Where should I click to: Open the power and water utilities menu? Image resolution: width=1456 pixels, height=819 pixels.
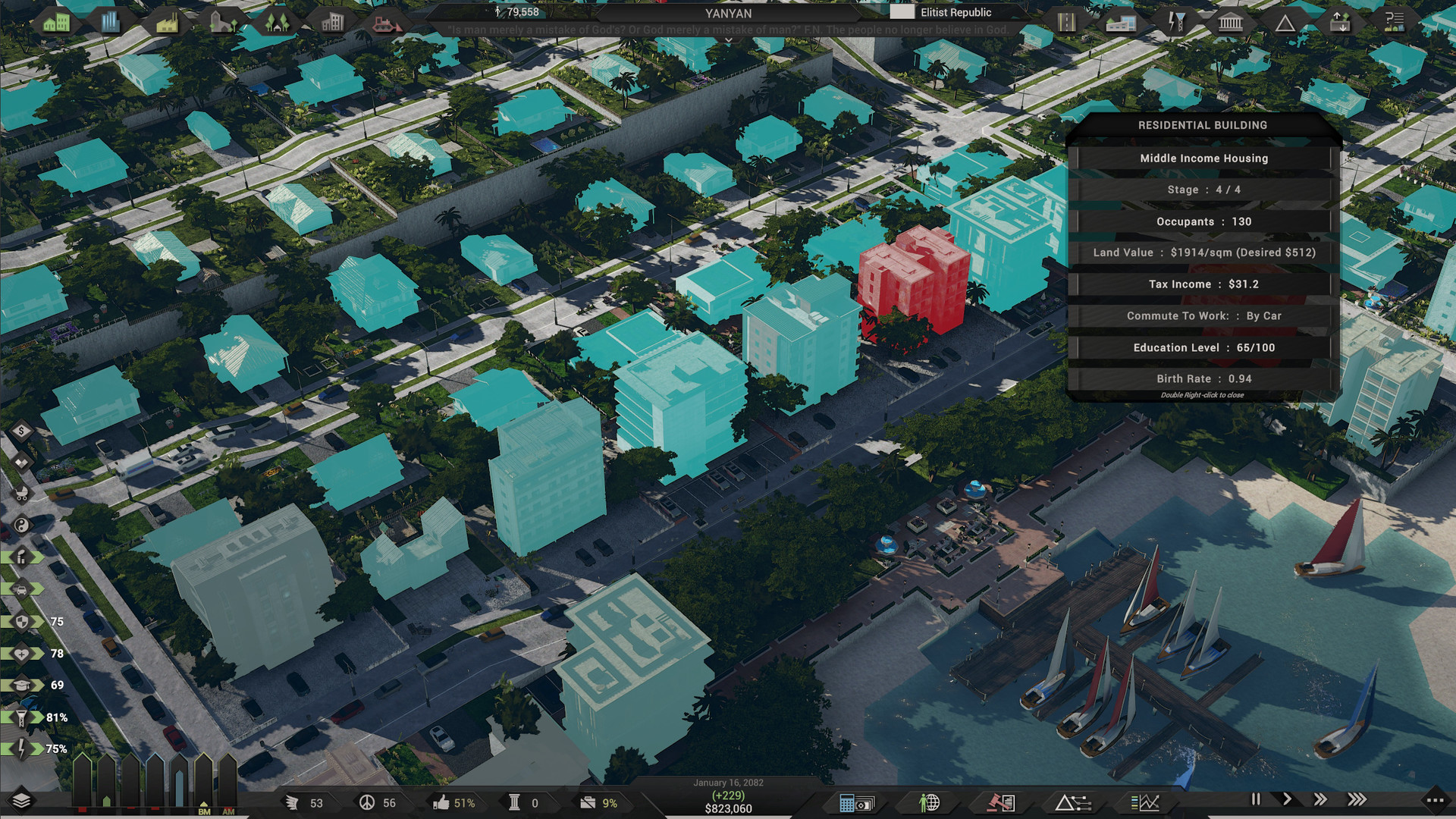[1176, 23]
